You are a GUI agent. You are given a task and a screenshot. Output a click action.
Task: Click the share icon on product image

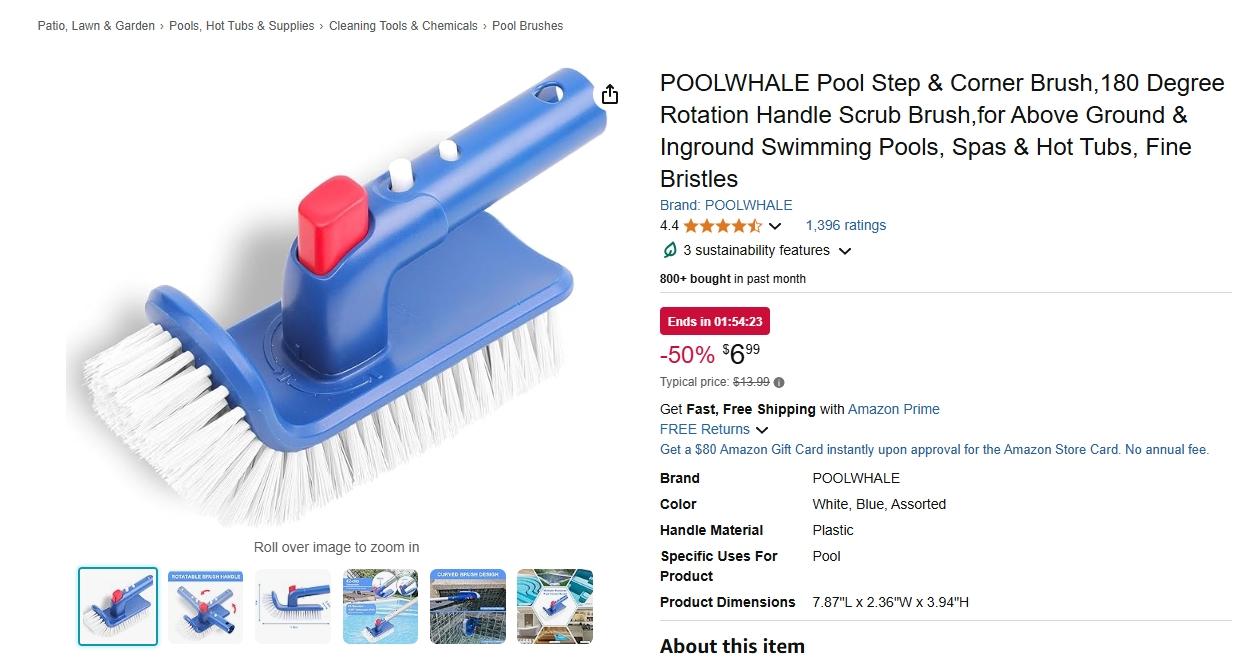[610, 95]
